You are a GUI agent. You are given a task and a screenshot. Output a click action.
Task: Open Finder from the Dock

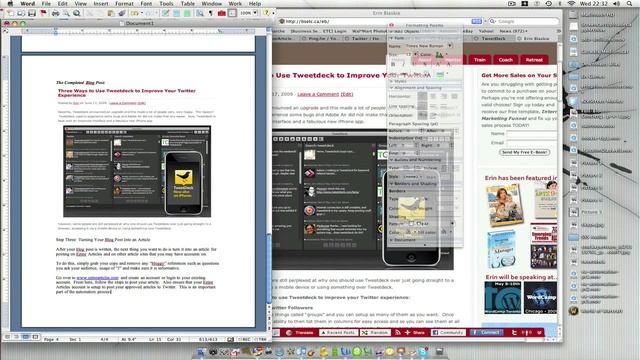click(x=202, y=351)
